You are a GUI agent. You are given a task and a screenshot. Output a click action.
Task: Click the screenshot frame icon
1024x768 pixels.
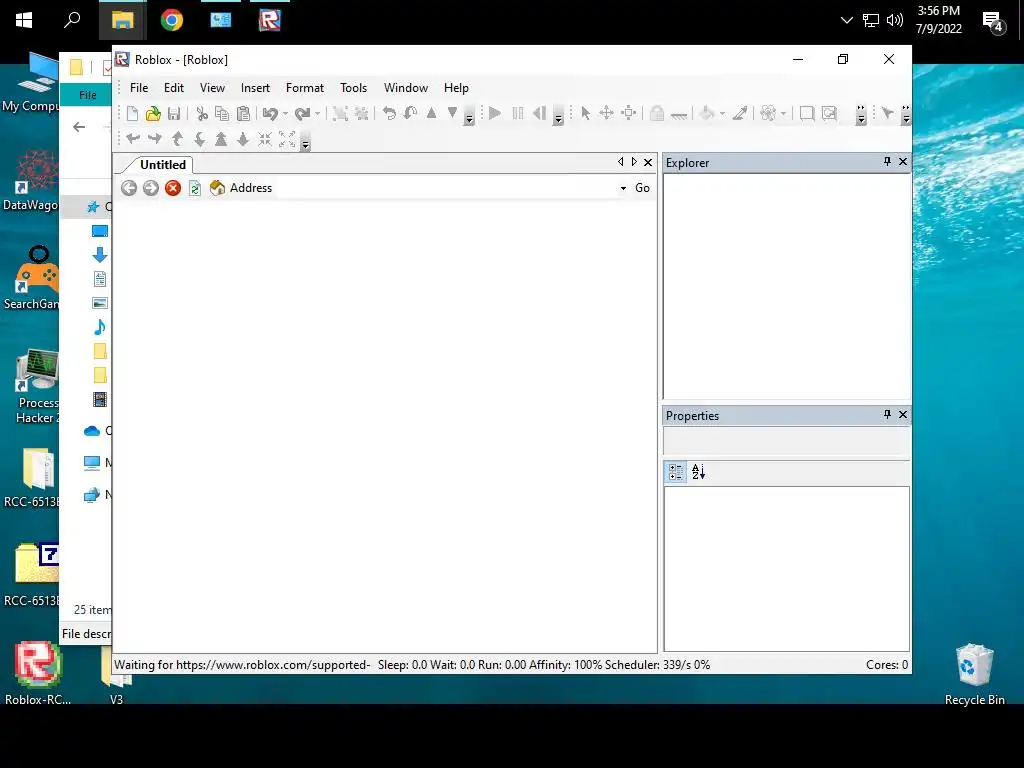pyautogui.click(x=807, y=114)
